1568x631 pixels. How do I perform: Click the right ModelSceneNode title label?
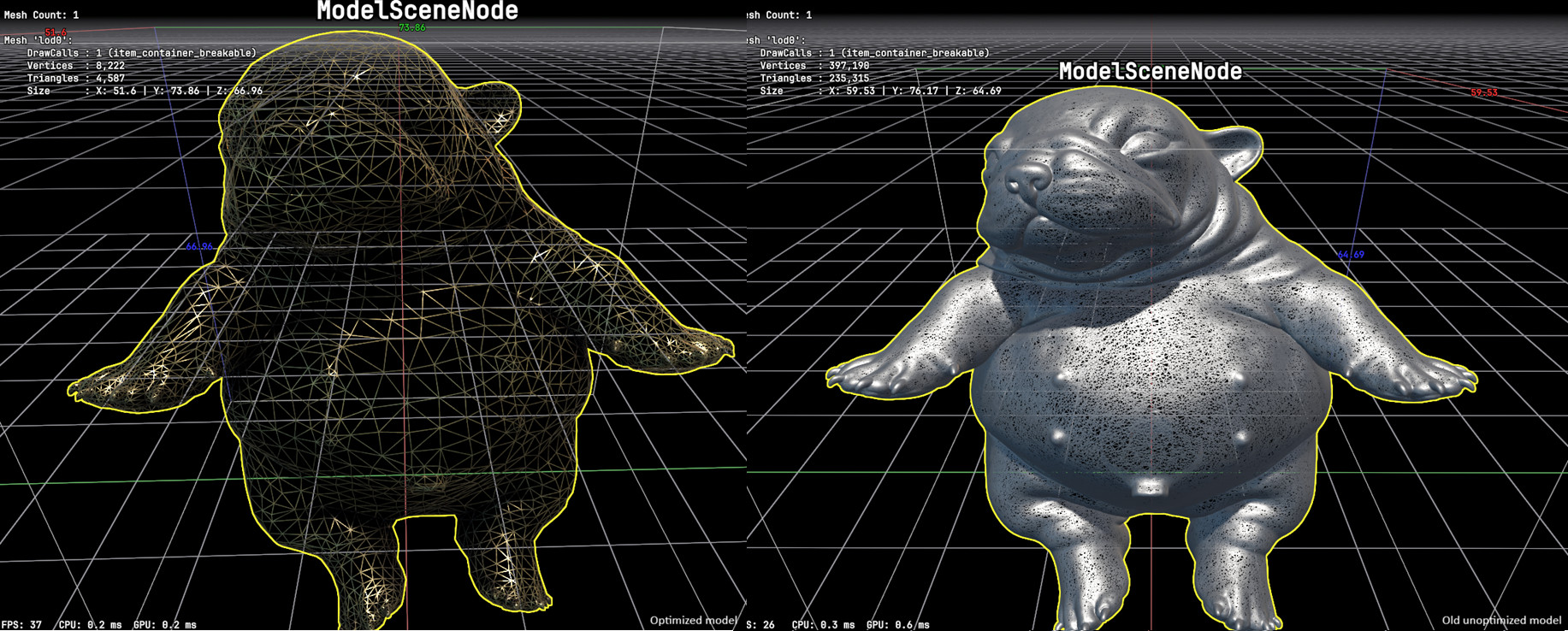1150,72
